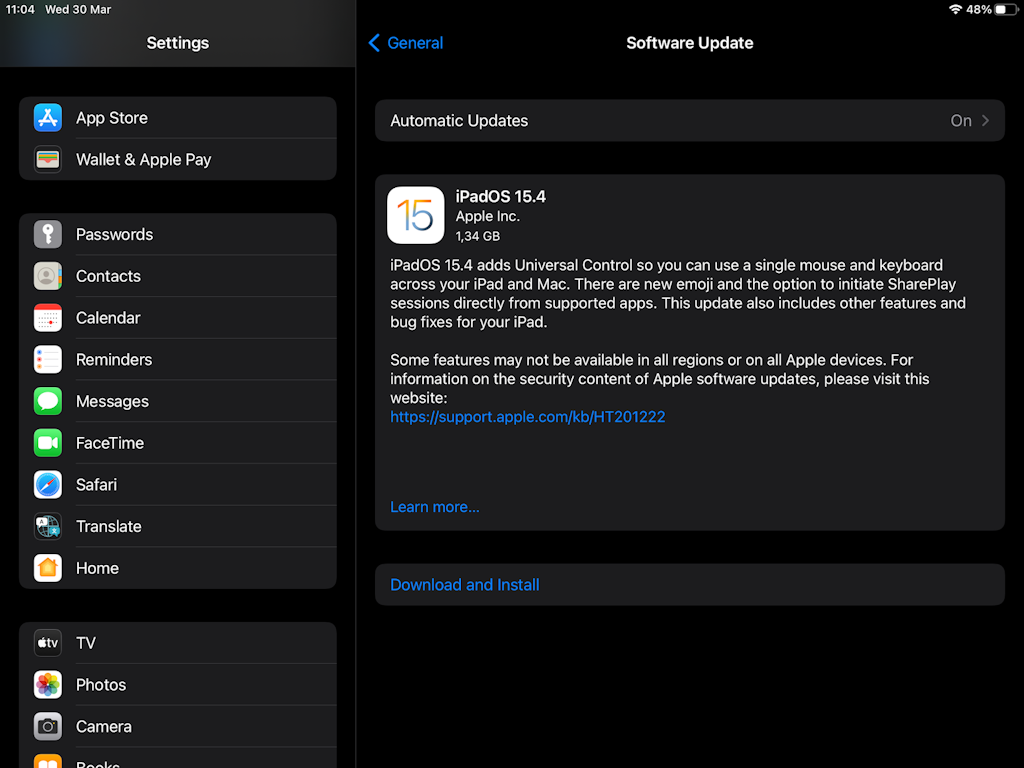
Task: Click Learn more about iPadOS 15.4
Action: (435, 507)
